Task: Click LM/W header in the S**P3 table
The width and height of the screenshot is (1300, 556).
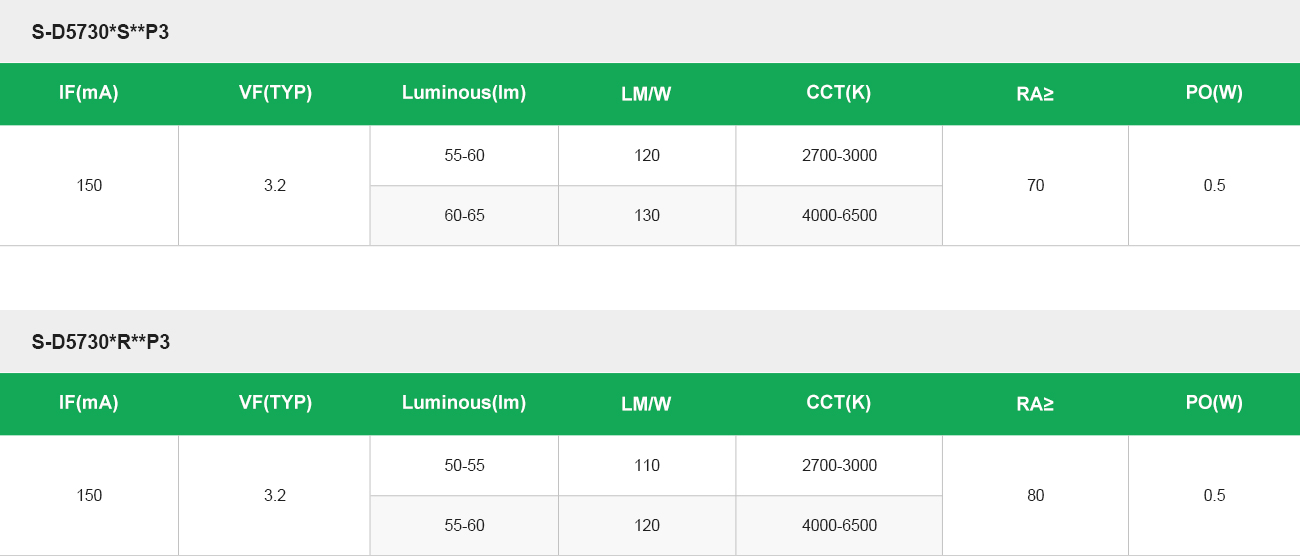Action: (646, 94)
